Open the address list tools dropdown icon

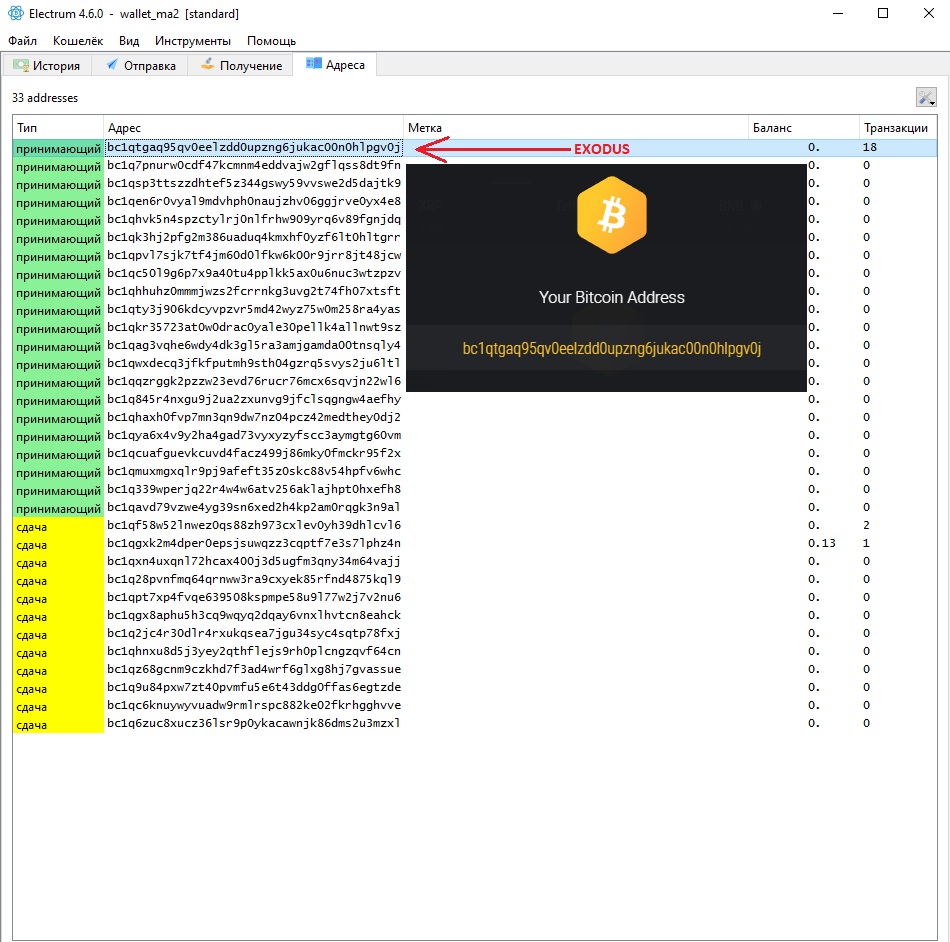click(x=926, y=97)
